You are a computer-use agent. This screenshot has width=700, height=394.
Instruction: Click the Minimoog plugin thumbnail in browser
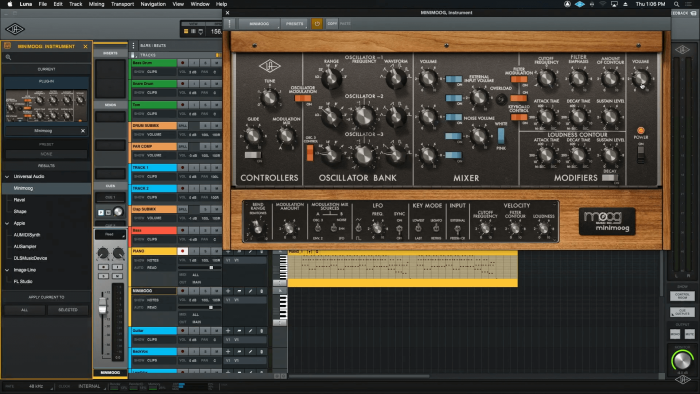pos(46,106)
